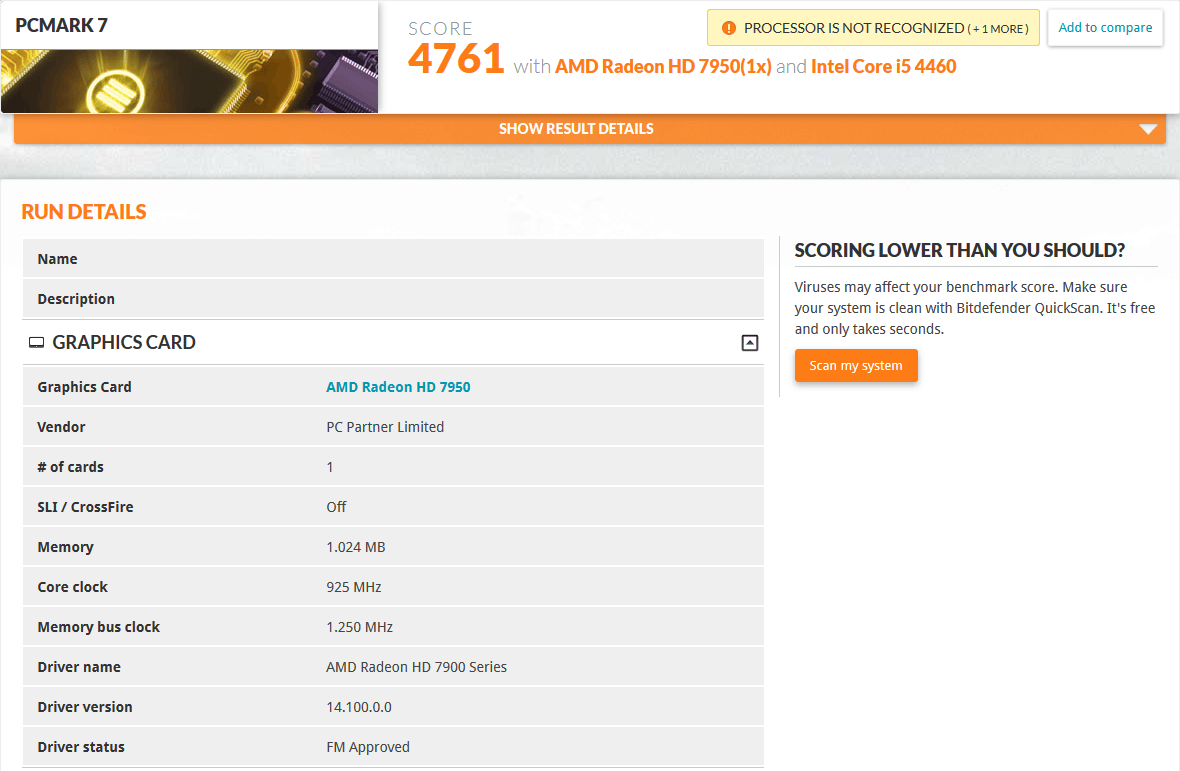Select the score value 4761

click(x=456, y=59)
